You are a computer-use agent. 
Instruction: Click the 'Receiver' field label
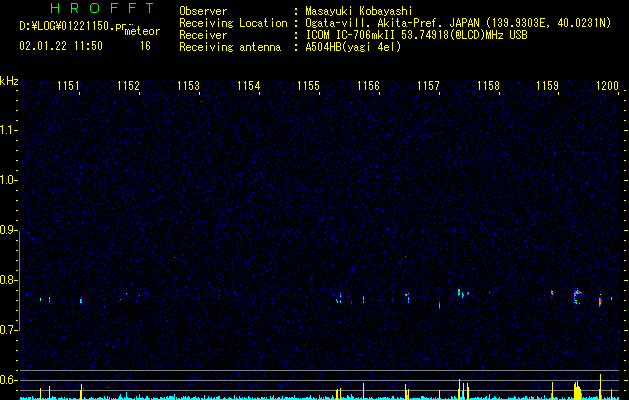click(203, 35)
